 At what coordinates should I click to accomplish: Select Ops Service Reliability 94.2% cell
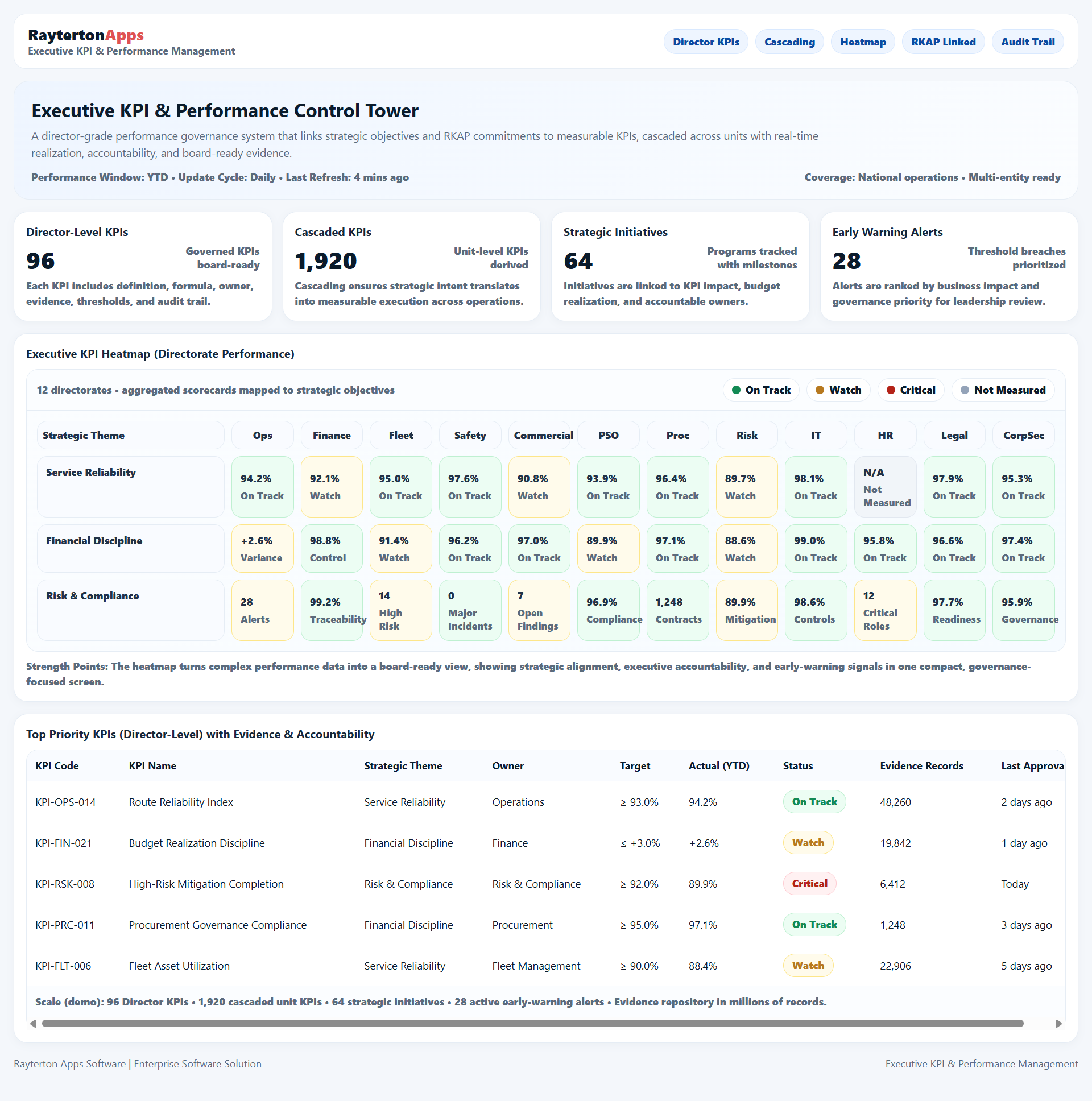click(x=262, y=487)
